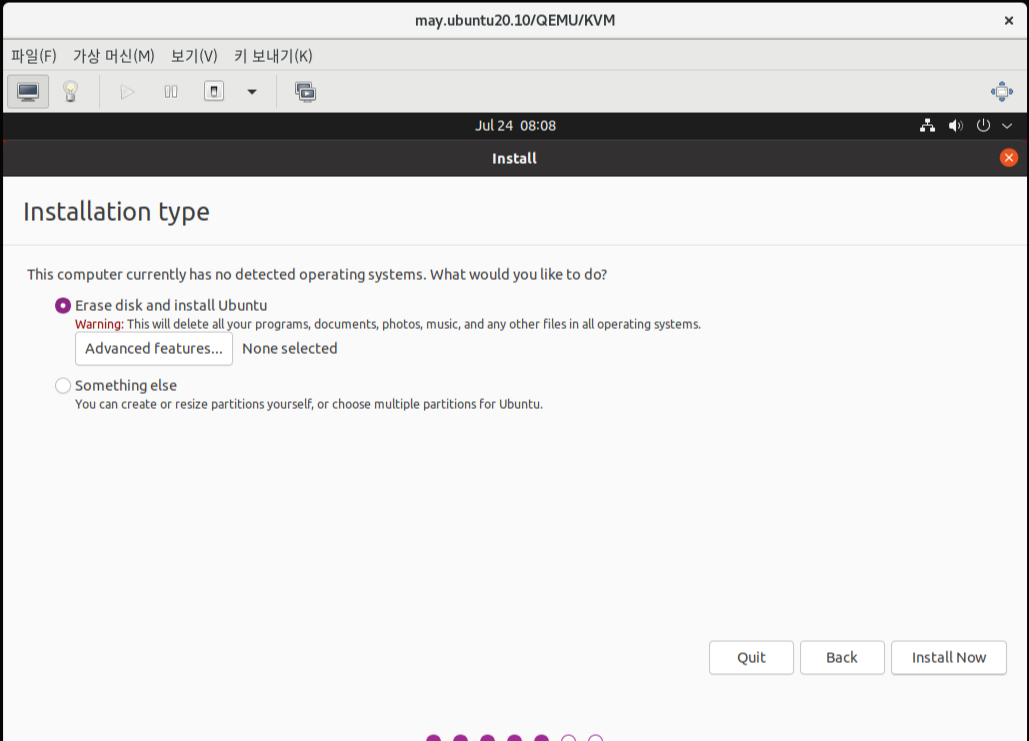This screenshot has height=741, width=1029.
Task: Close the Install window with orange X
Action: point(1009,158)
